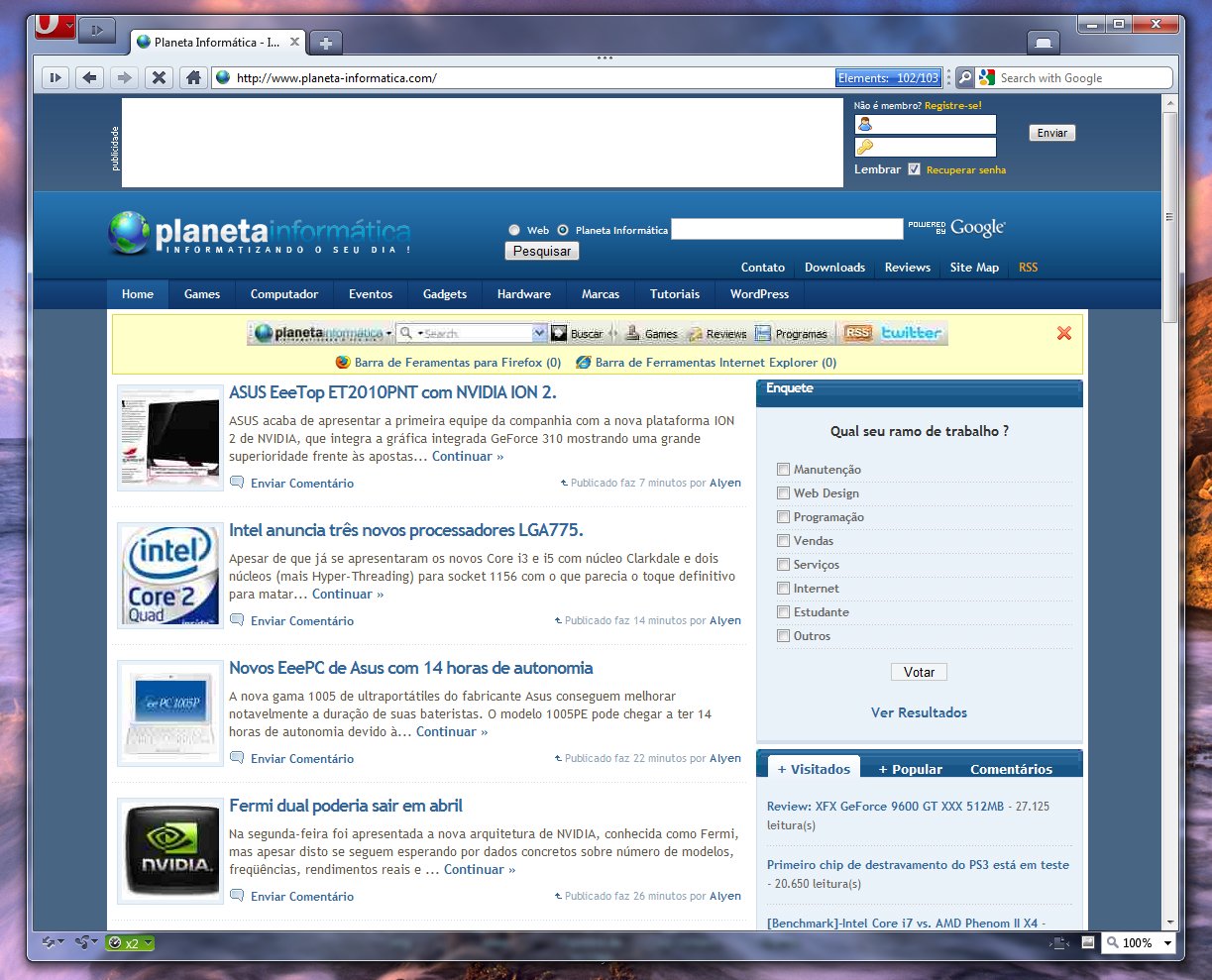Viewport: 1212px width, 980px height.
Task: Open the Hardware navigation tab
Action: (x=524, y=294)
